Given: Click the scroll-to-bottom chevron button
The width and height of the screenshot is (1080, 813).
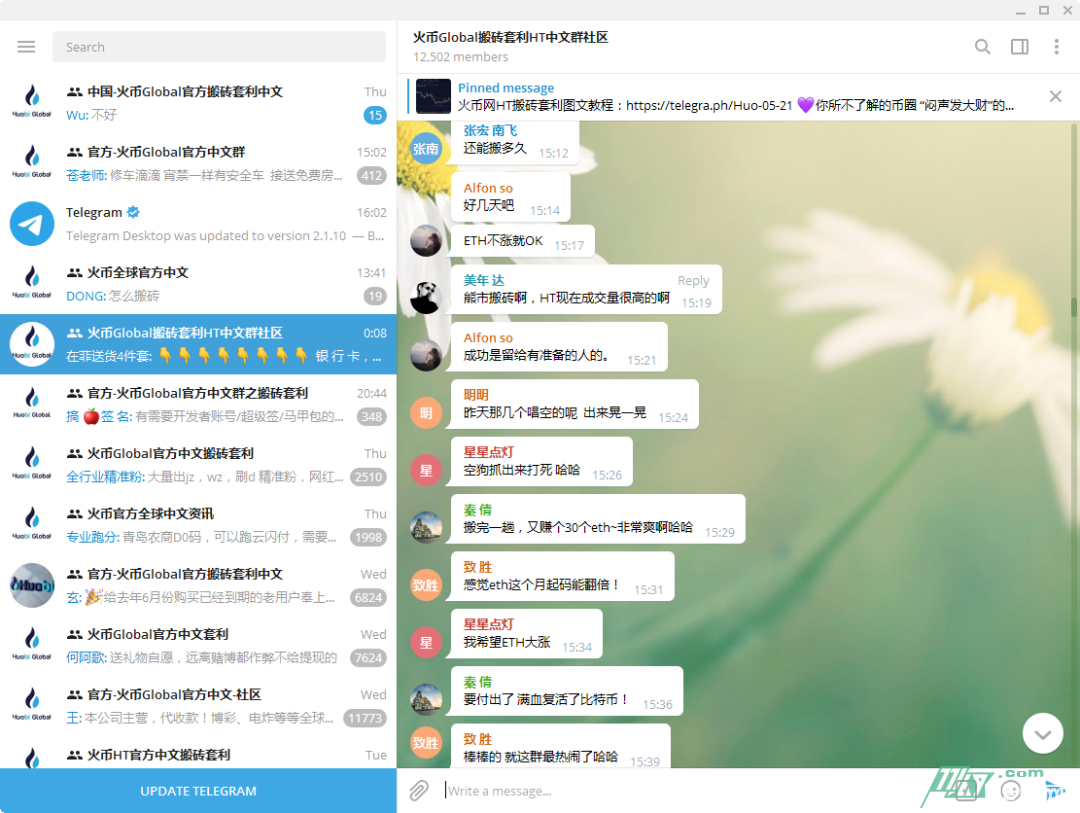Looking at the screenshot, I should pyautogui.click(x=1042, y=733).
